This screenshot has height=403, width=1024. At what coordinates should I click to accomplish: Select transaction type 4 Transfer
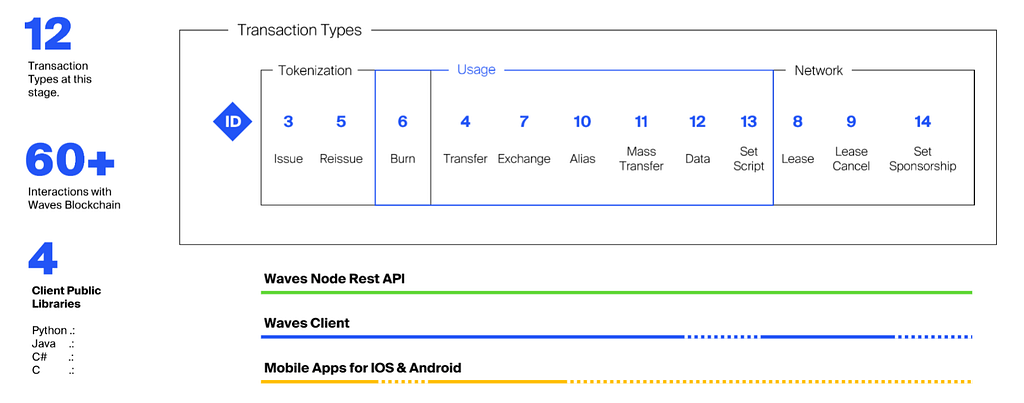tap(465, 140)
